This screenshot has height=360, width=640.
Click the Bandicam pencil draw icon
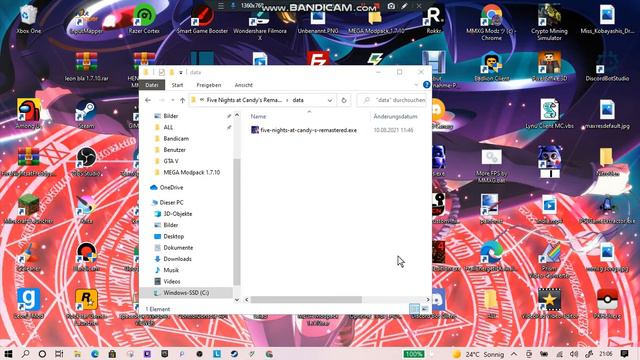pyautogui.click(x=404, y=6)
